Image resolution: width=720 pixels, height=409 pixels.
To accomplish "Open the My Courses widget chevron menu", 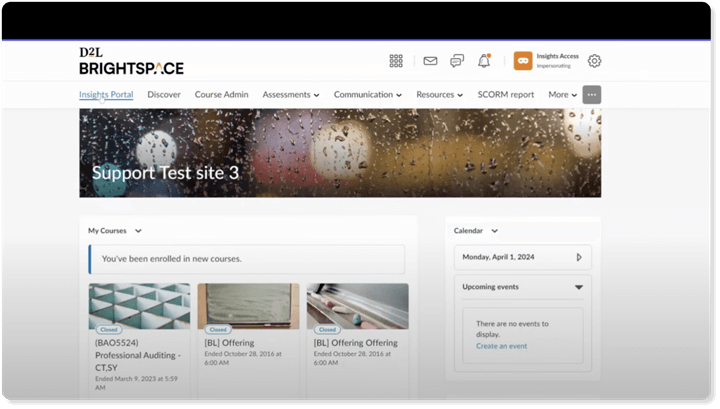I will pyautogui.click(x=138, y=231).
